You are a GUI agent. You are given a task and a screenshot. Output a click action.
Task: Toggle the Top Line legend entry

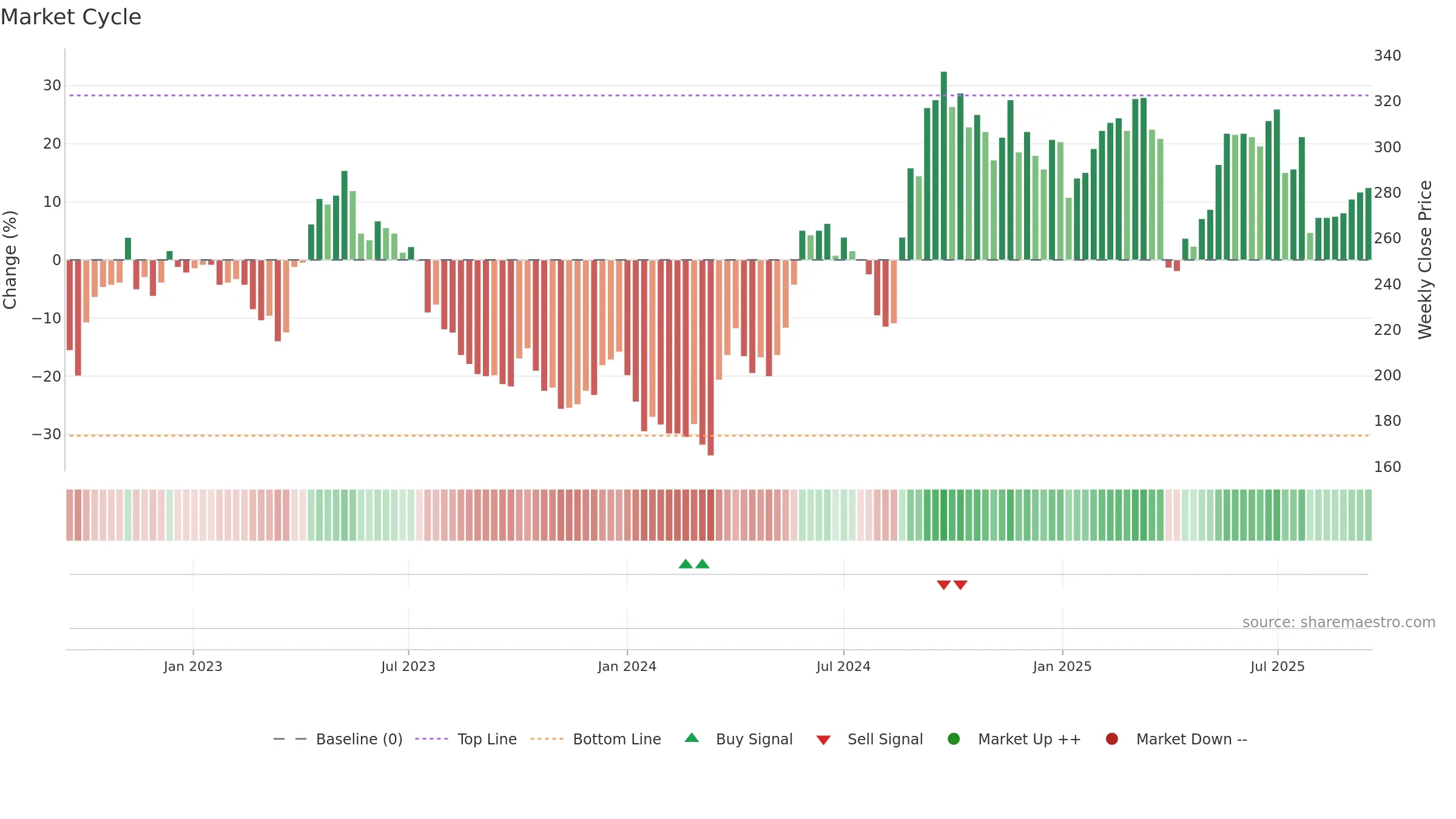[x=466, y=739]
